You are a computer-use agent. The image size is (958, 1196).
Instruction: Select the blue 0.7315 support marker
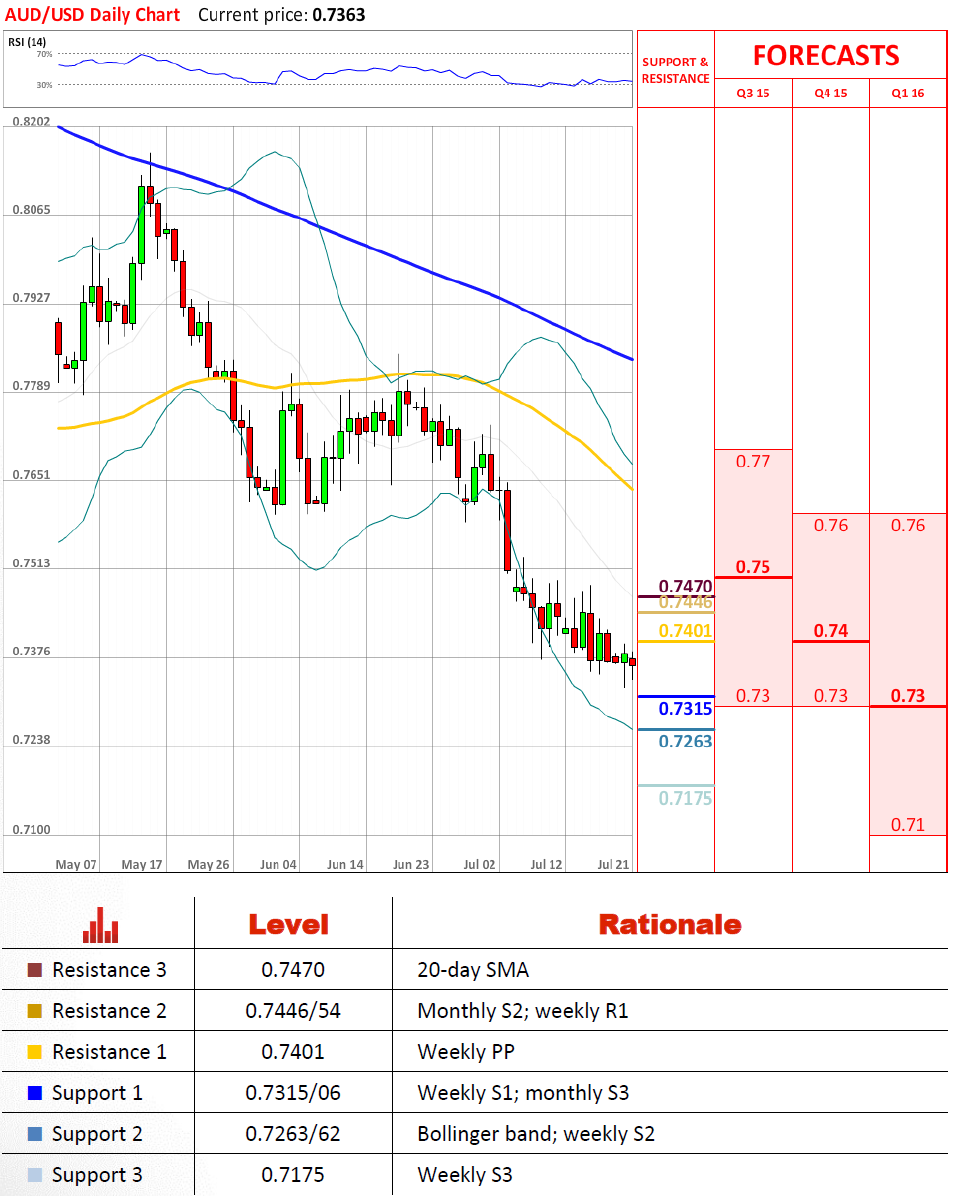(x=685, y=708)
